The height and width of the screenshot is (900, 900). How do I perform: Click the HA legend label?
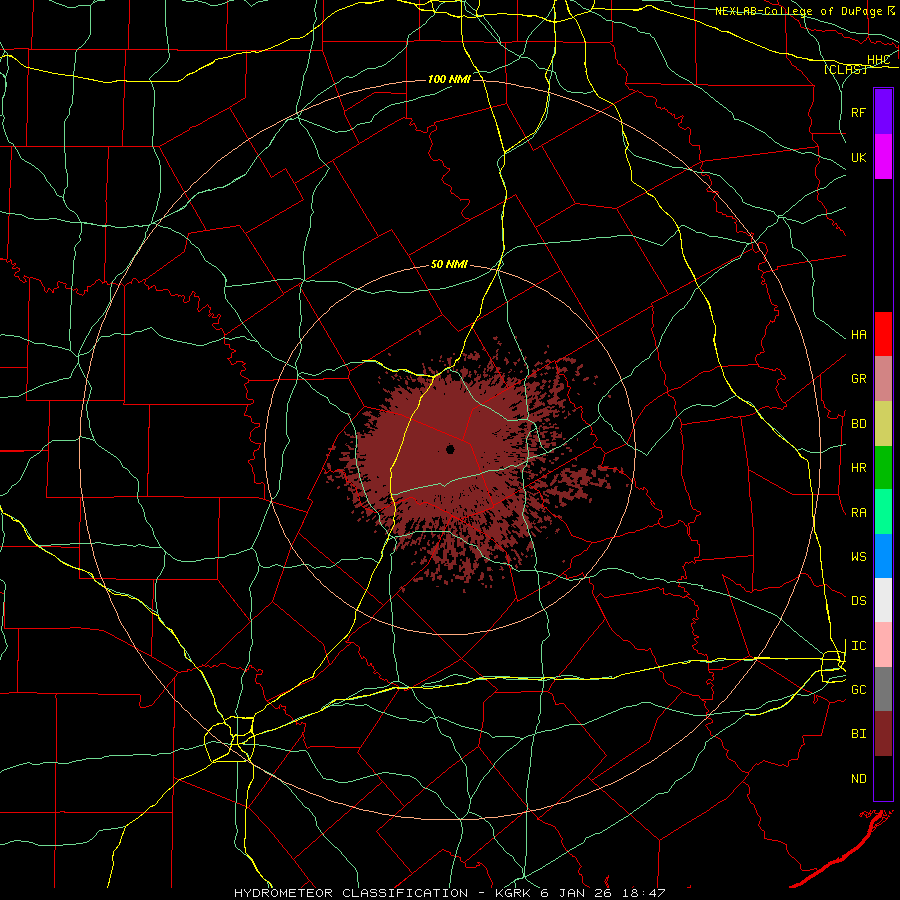pyautogui.click(x=858, y=334)
